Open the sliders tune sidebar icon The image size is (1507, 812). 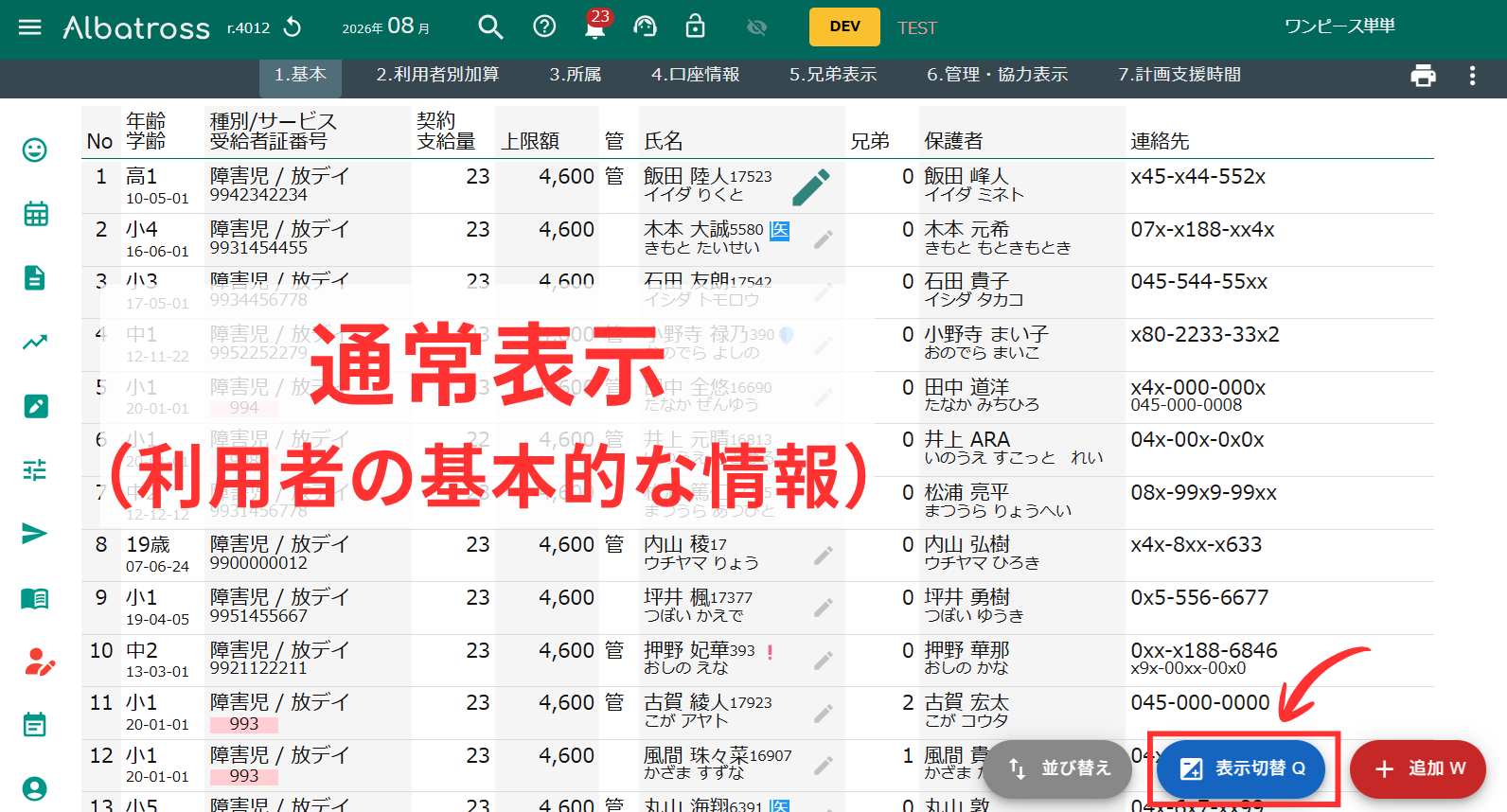pyautogui.click(x=35, y=469)
